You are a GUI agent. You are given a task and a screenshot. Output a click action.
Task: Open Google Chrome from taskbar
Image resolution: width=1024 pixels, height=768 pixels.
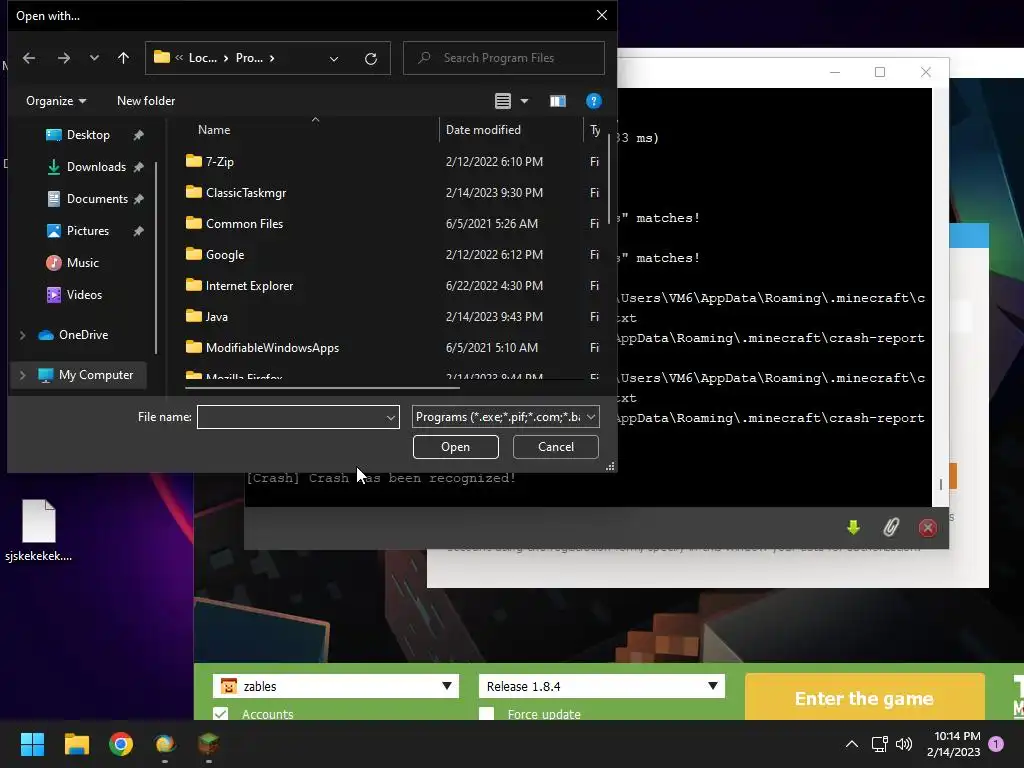[x=121, y=744]
